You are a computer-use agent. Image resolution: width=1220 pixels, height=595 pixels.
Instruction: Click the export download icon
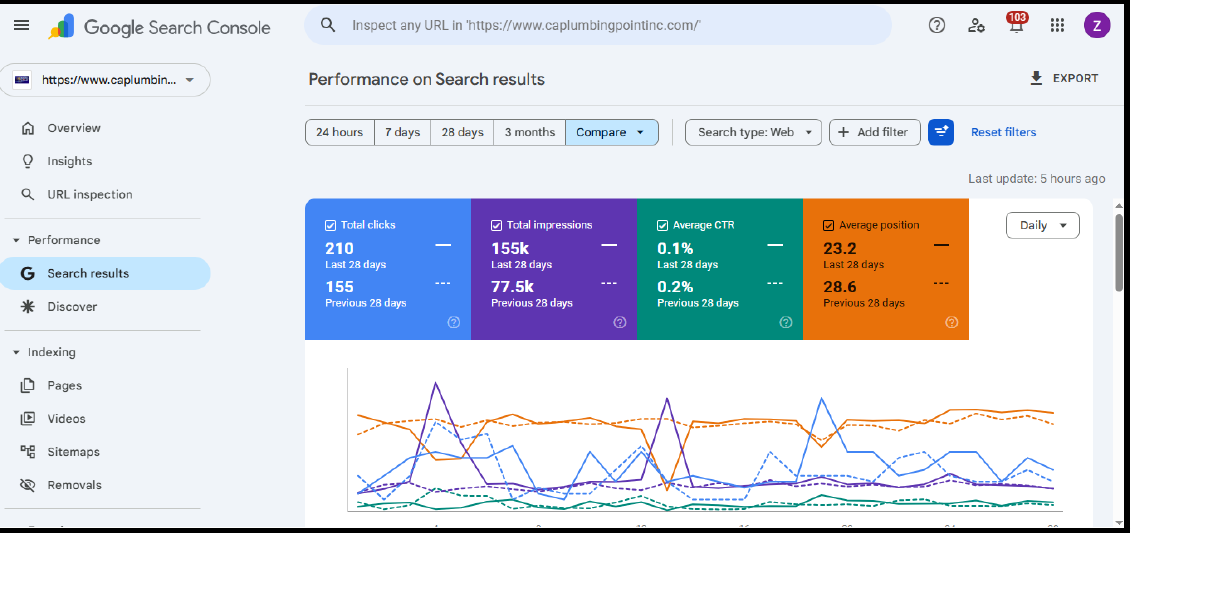tap(1036, 78)
